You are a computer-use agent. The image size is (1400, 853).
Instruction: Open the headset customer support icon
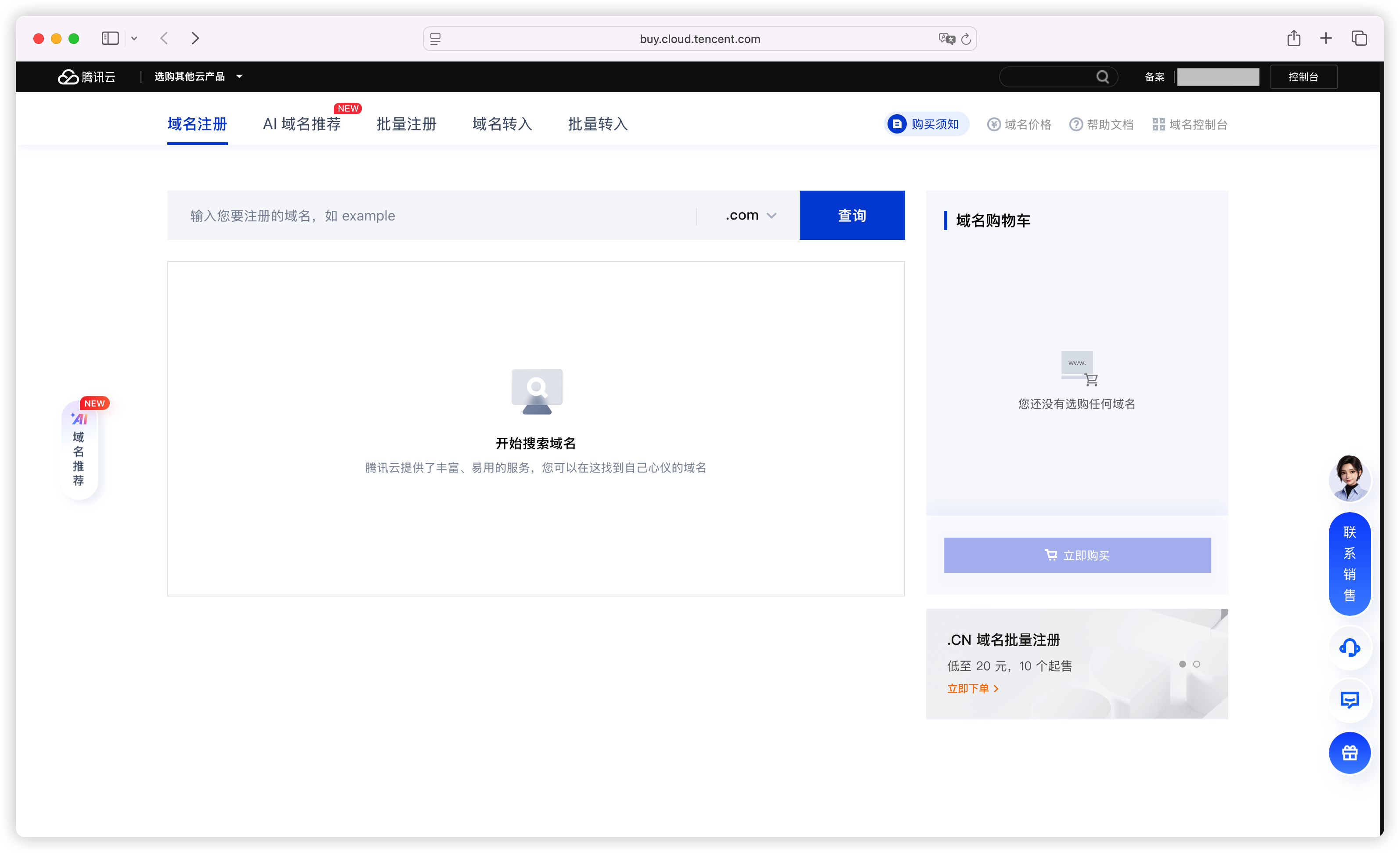[x=1349, y=647]
